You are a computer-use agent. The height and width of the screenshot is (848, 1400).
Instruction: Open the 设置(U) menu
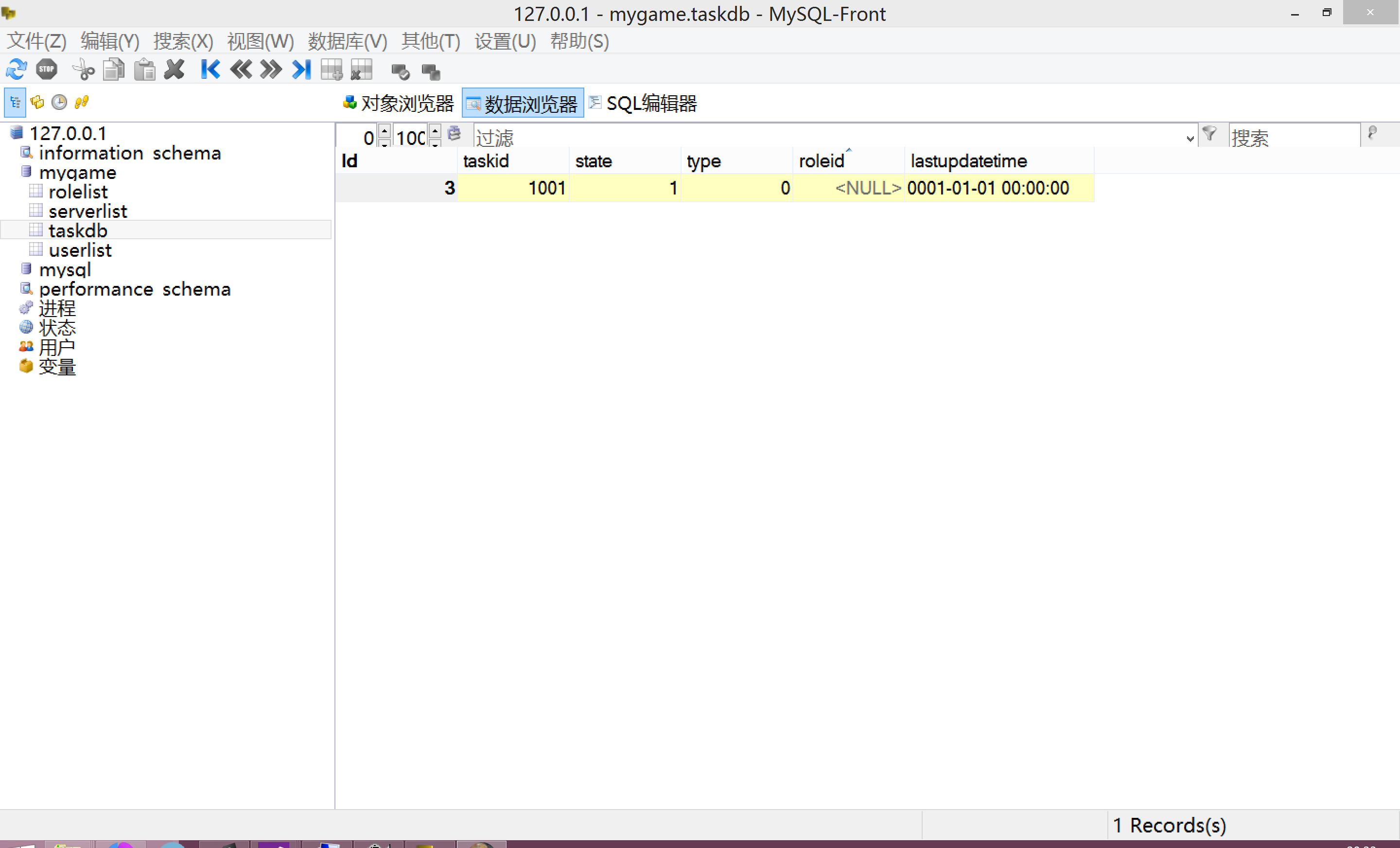505,41
